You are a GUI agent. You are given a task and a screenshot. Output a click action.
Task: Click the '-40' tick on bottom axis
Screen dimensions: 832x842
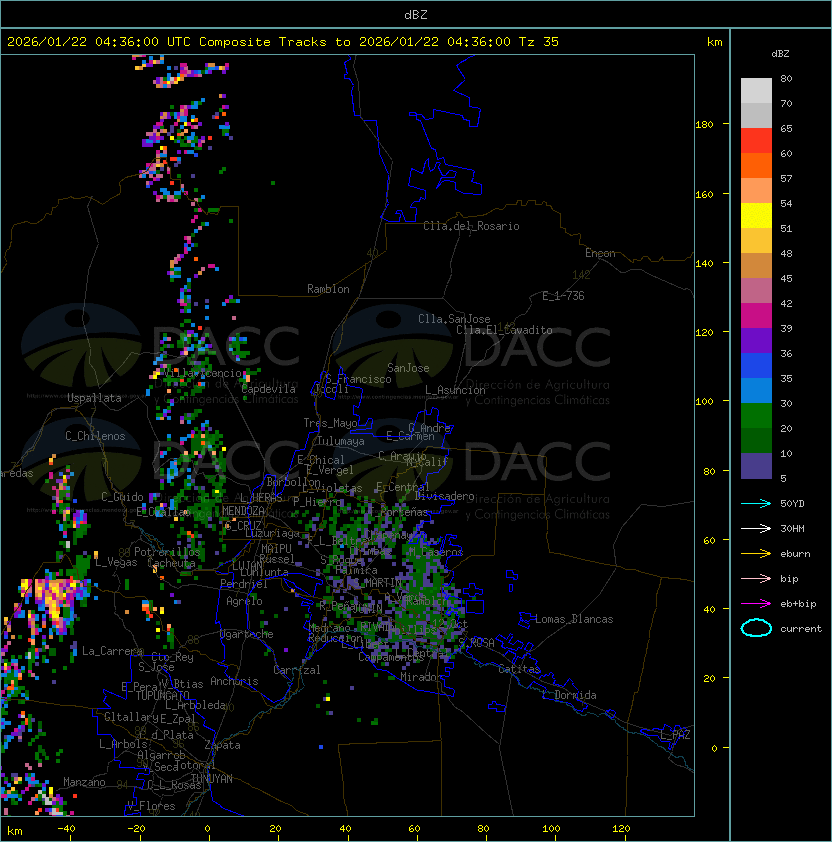(x=66, y=829)
